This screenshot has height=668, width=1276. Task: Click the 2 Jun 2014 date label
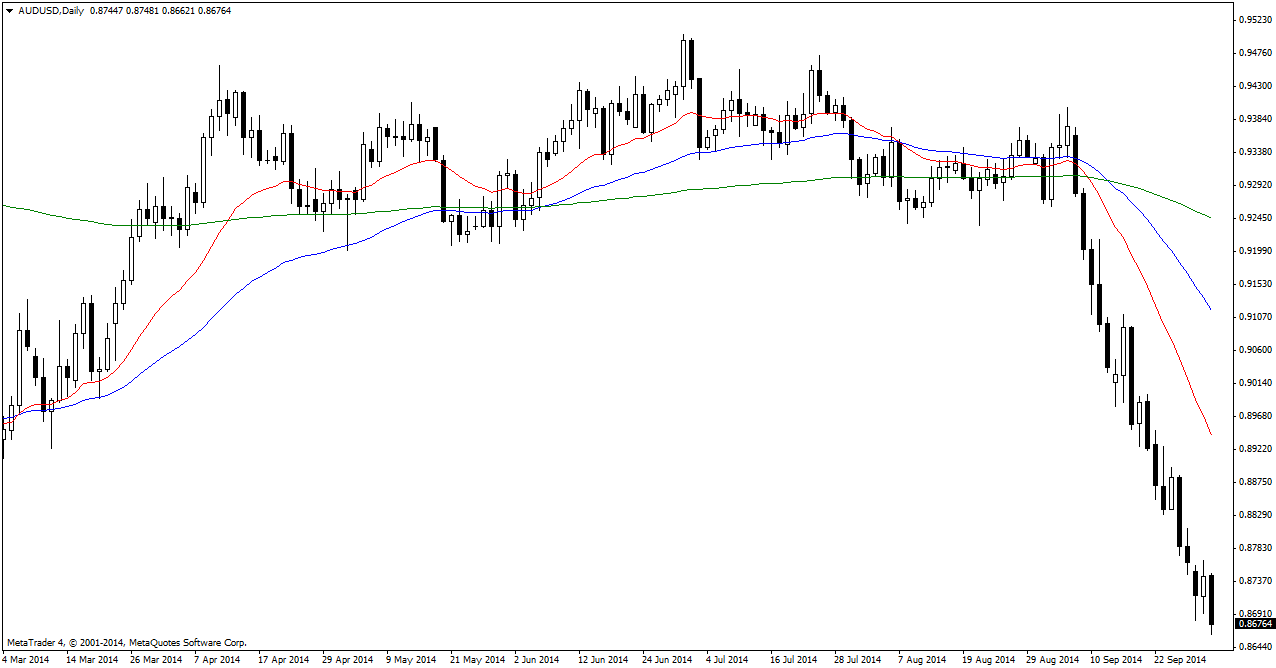click(x=536, y=660)
